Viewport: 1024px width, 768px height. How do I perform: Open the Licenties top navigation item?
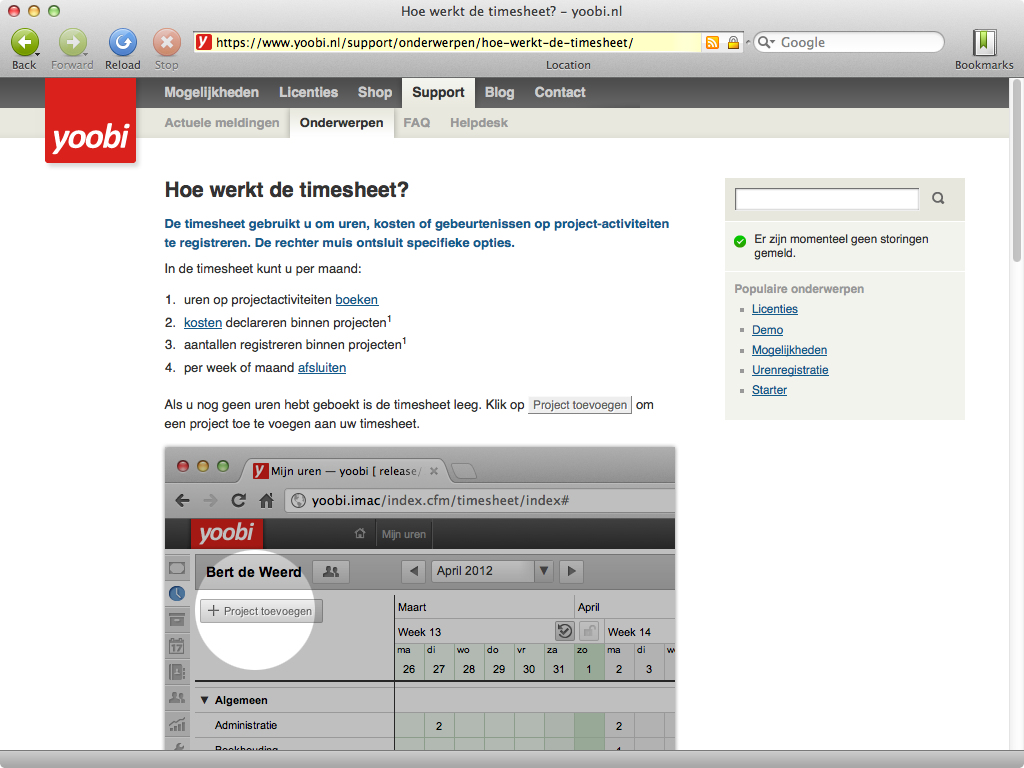coord(308,92)
